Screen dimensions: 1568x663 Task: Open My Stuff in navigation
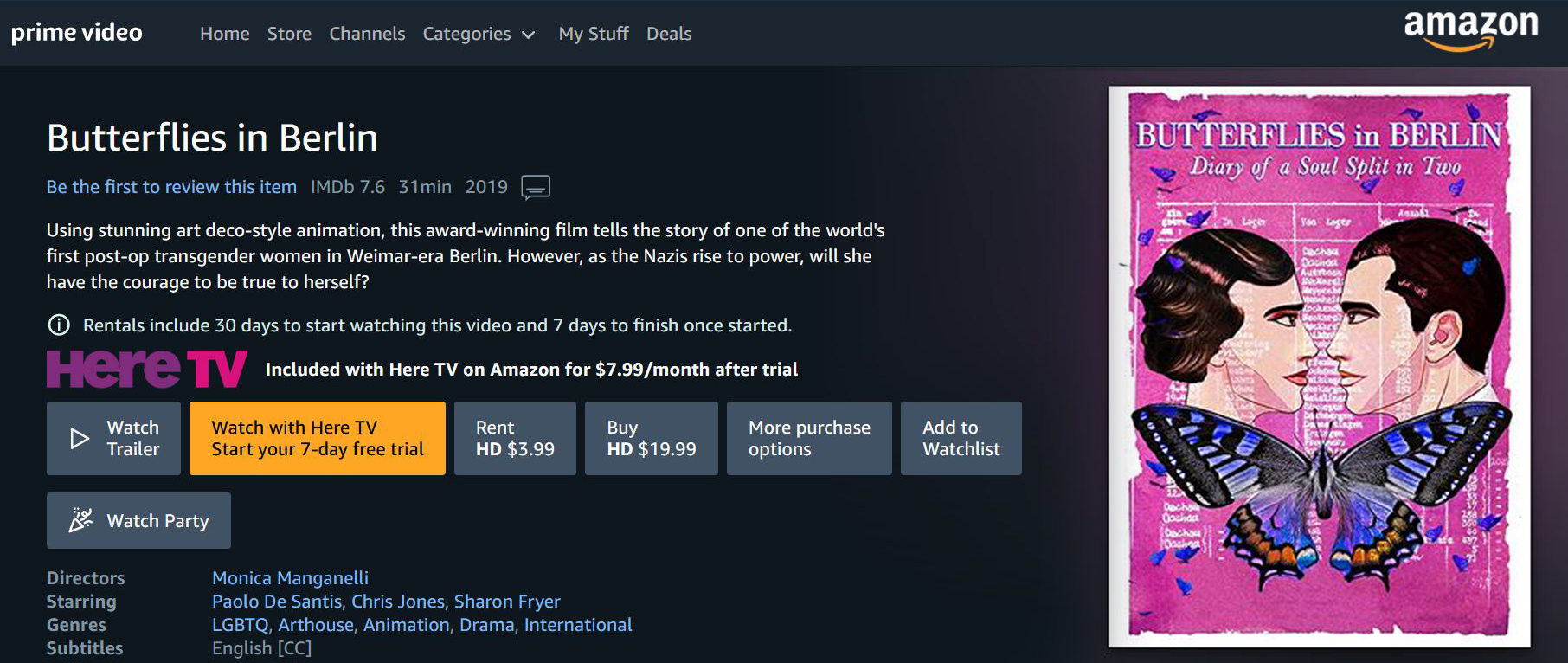click(x=594, y=34)
